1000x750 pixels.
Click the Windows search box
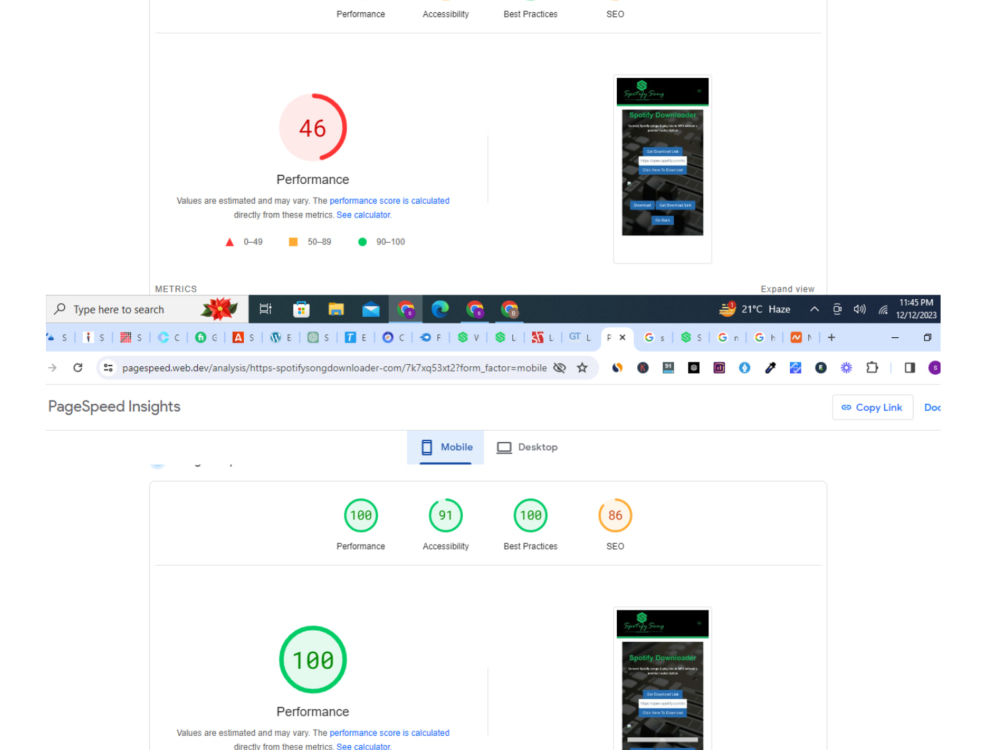pos(147,309)
